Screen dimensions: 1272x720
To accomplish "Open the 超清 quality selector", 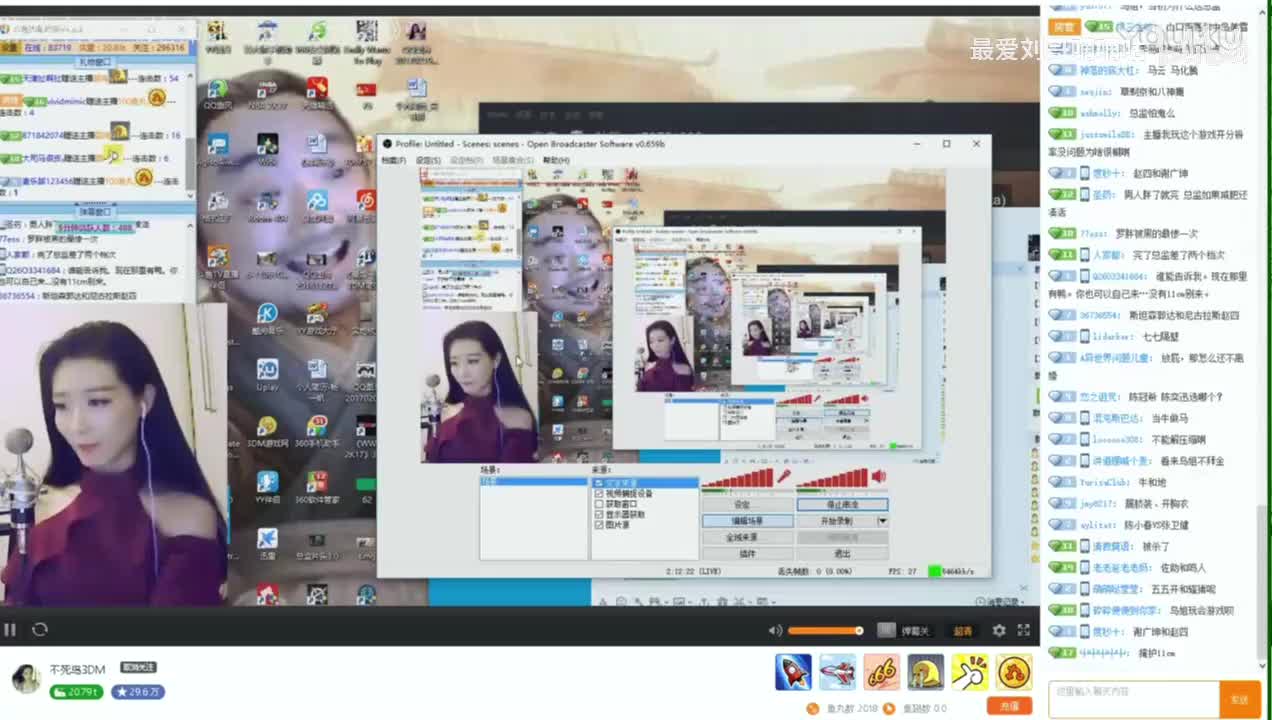I will tap(963, 631).
